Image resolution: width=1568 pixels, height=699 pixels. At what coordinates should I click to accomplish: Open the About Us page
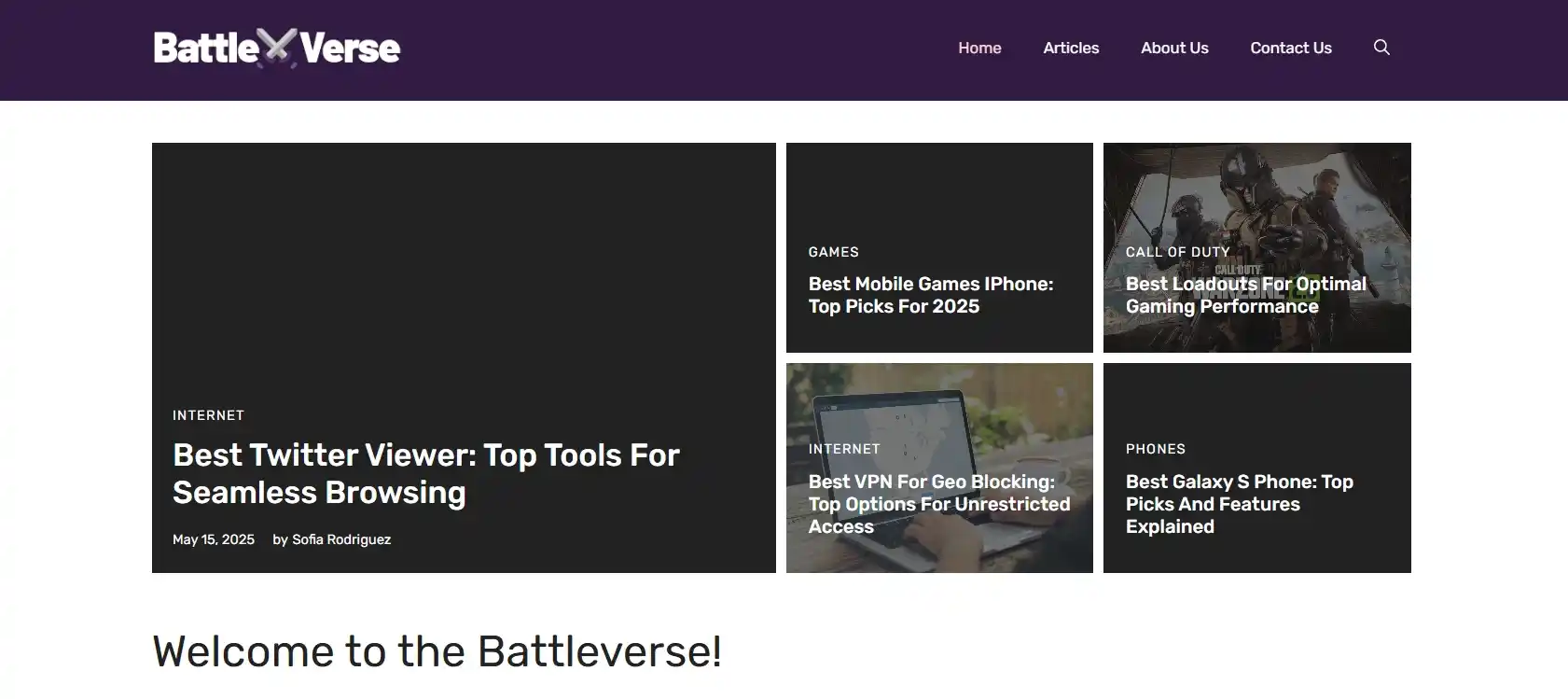click(x=1174, y=48)
